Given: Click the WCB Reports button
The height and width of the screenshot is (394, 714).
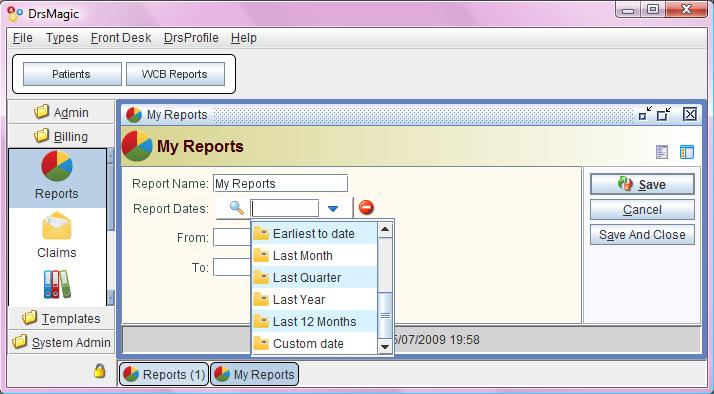Looking at the screenshot, I should click(x=175, y=74).
